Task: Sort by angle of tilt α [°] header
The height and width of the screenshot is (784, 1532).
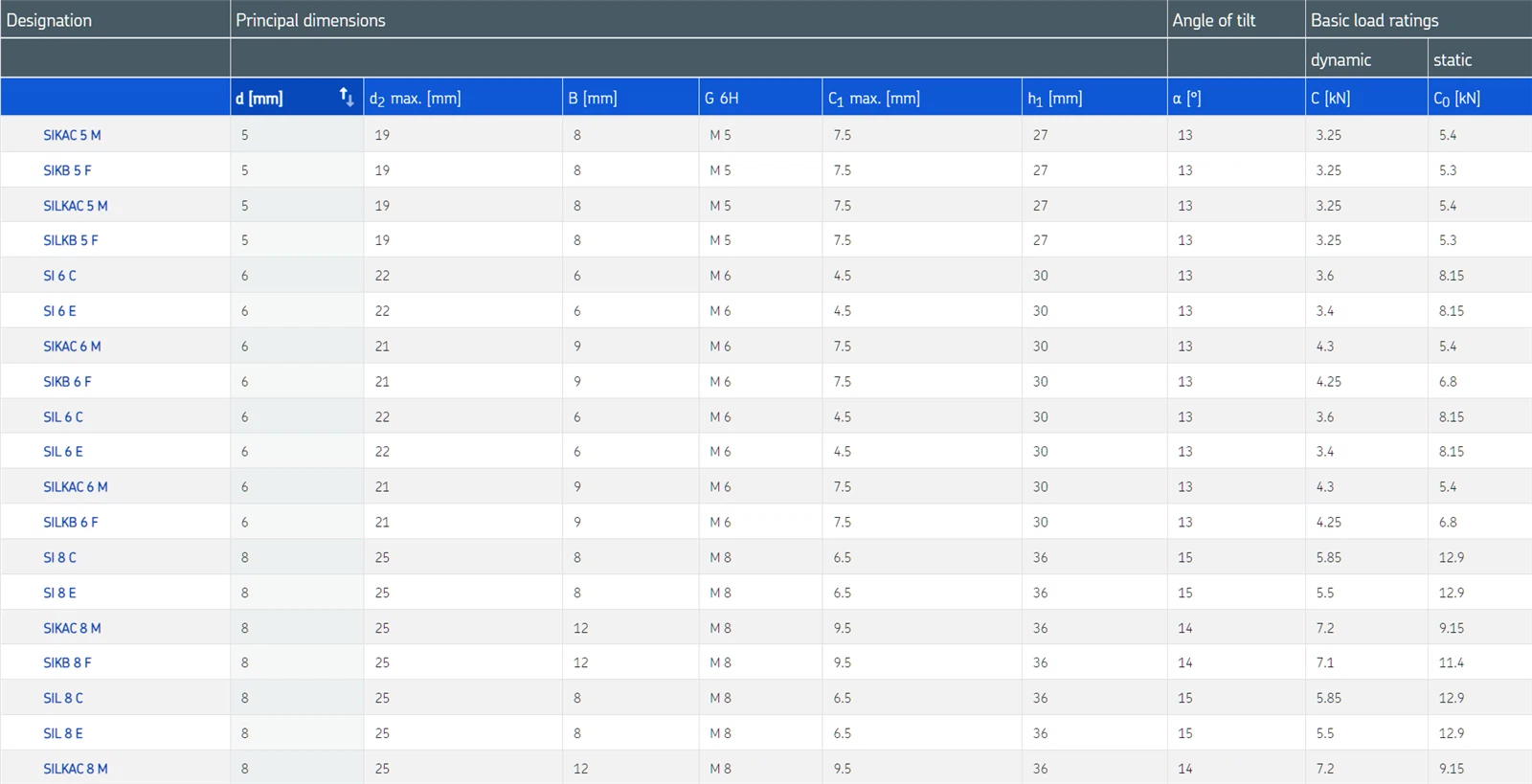Action: 1186,99
